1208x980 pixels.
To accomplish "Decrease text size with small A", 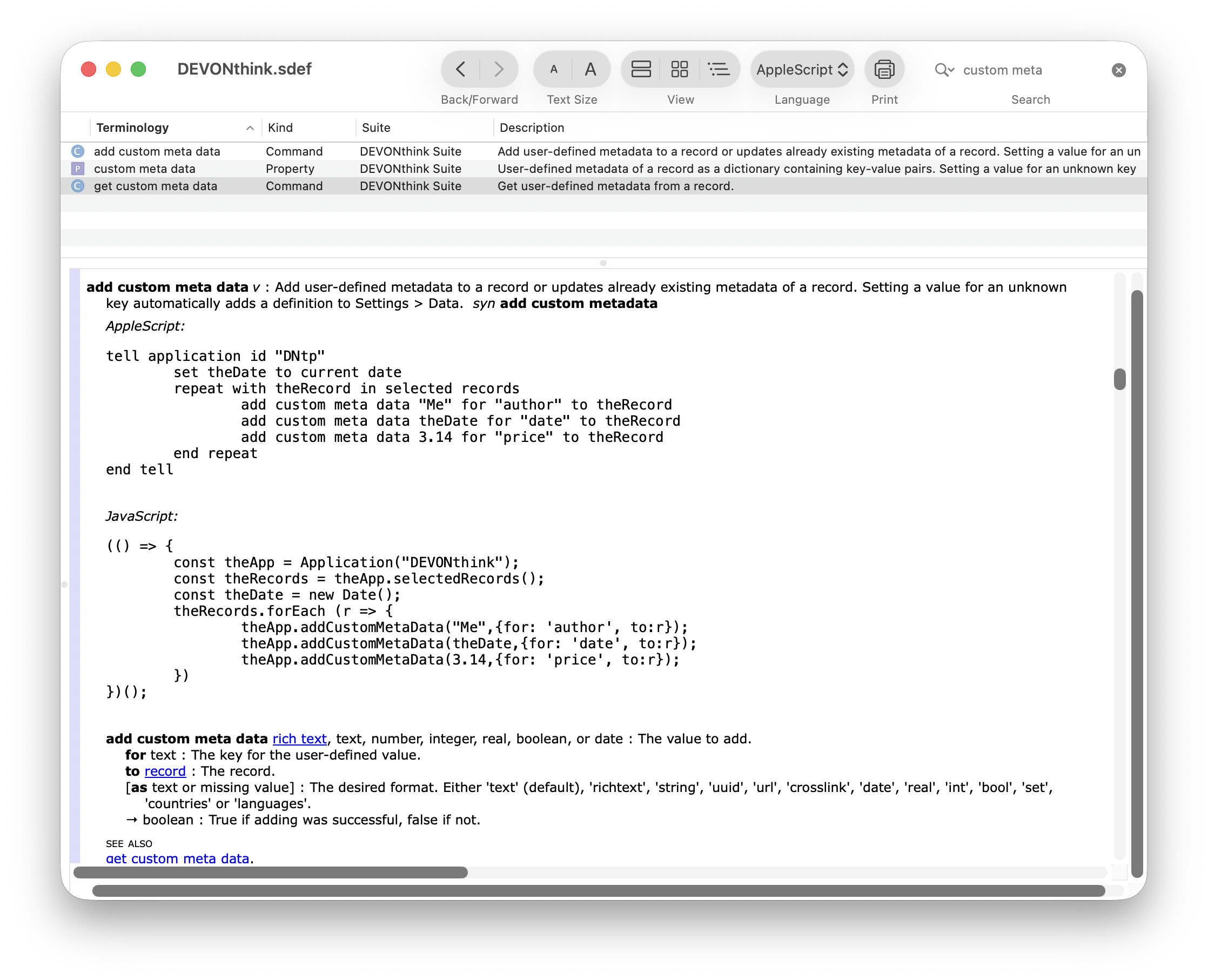I will [553, 70].
